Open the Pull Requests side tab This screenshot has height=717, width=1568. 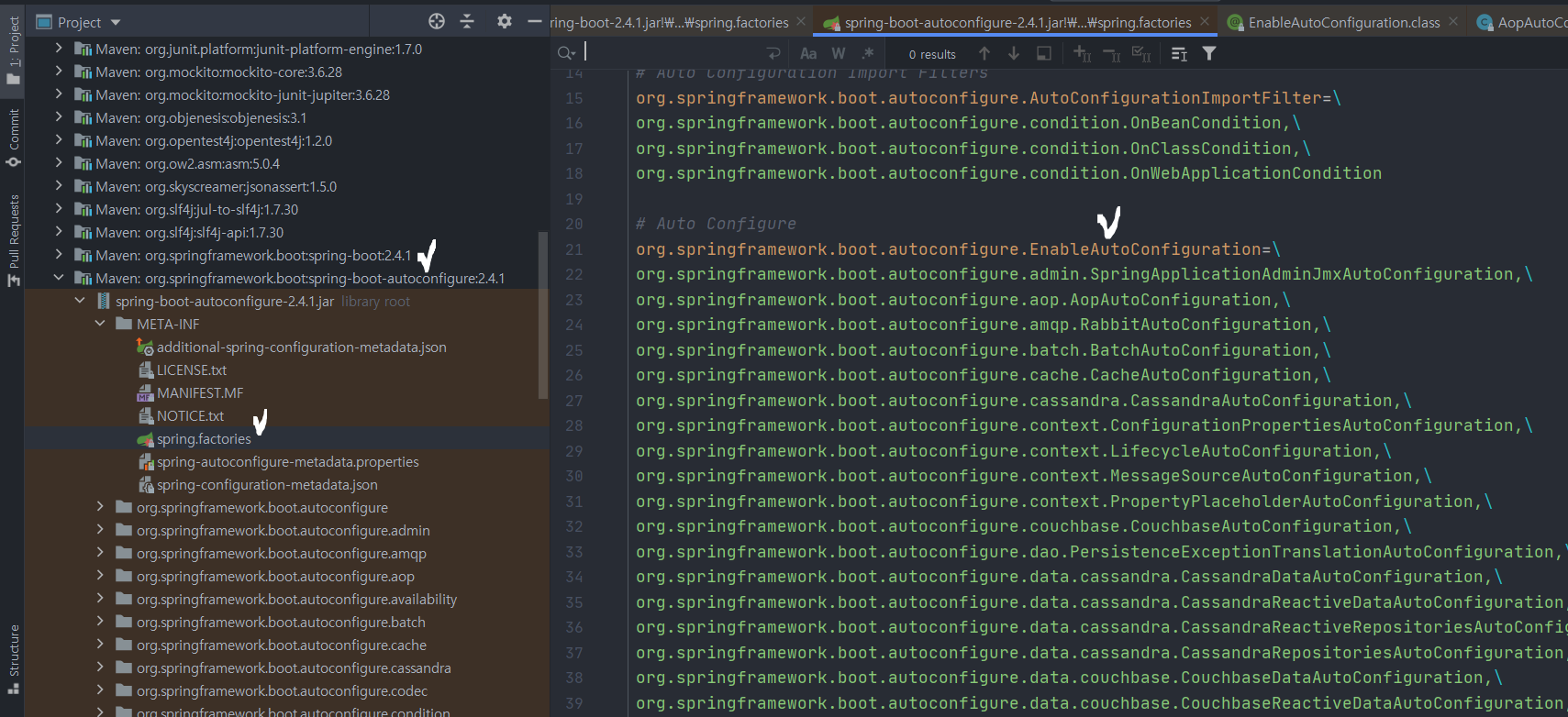(13, 240)
